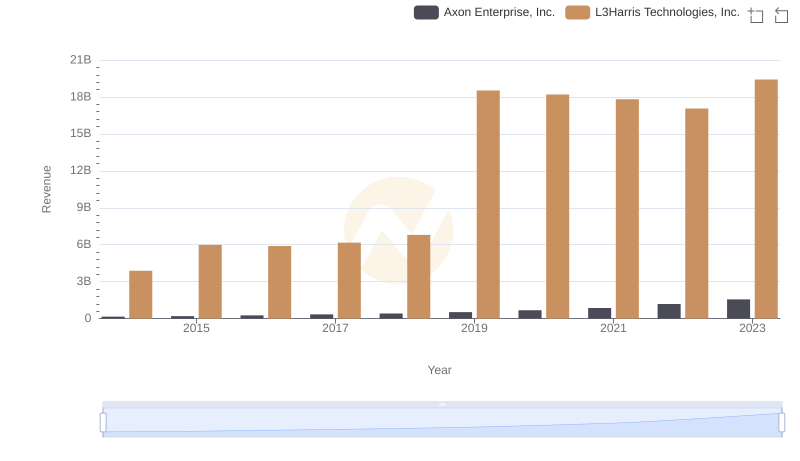
Task: Grab the right data zoom slider handle
Action: pyautogui.click(x=781, y=423)
